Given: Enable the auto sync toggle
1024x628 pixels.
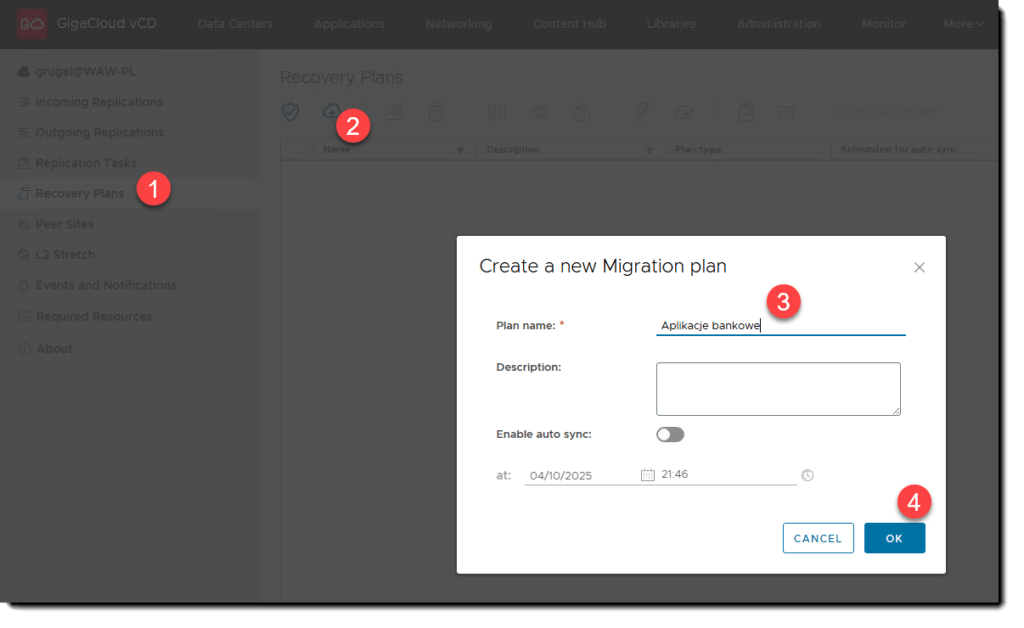Looking at the screenshot, I should coord(670,435).
